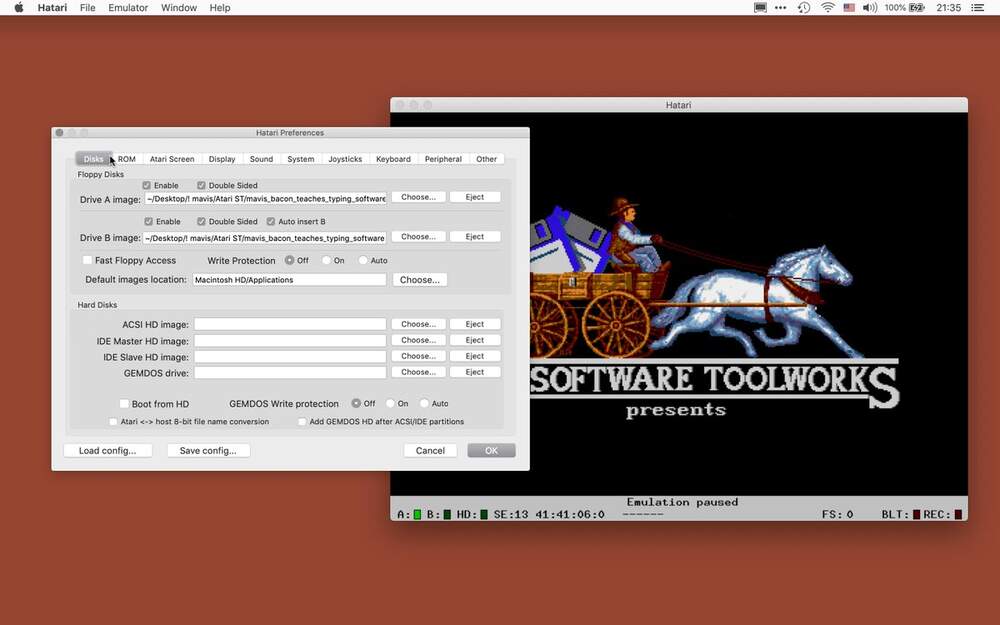Open the Emulator menu
Viewport: 1000px width, 625px height.
pyautogui.click(x=128, y=8)
